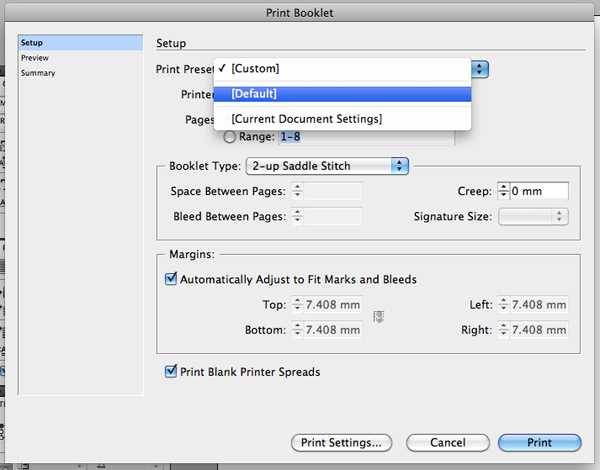
Task: Toggle Print Blank Printer Spreads checkbox
Action: [171, 371]
